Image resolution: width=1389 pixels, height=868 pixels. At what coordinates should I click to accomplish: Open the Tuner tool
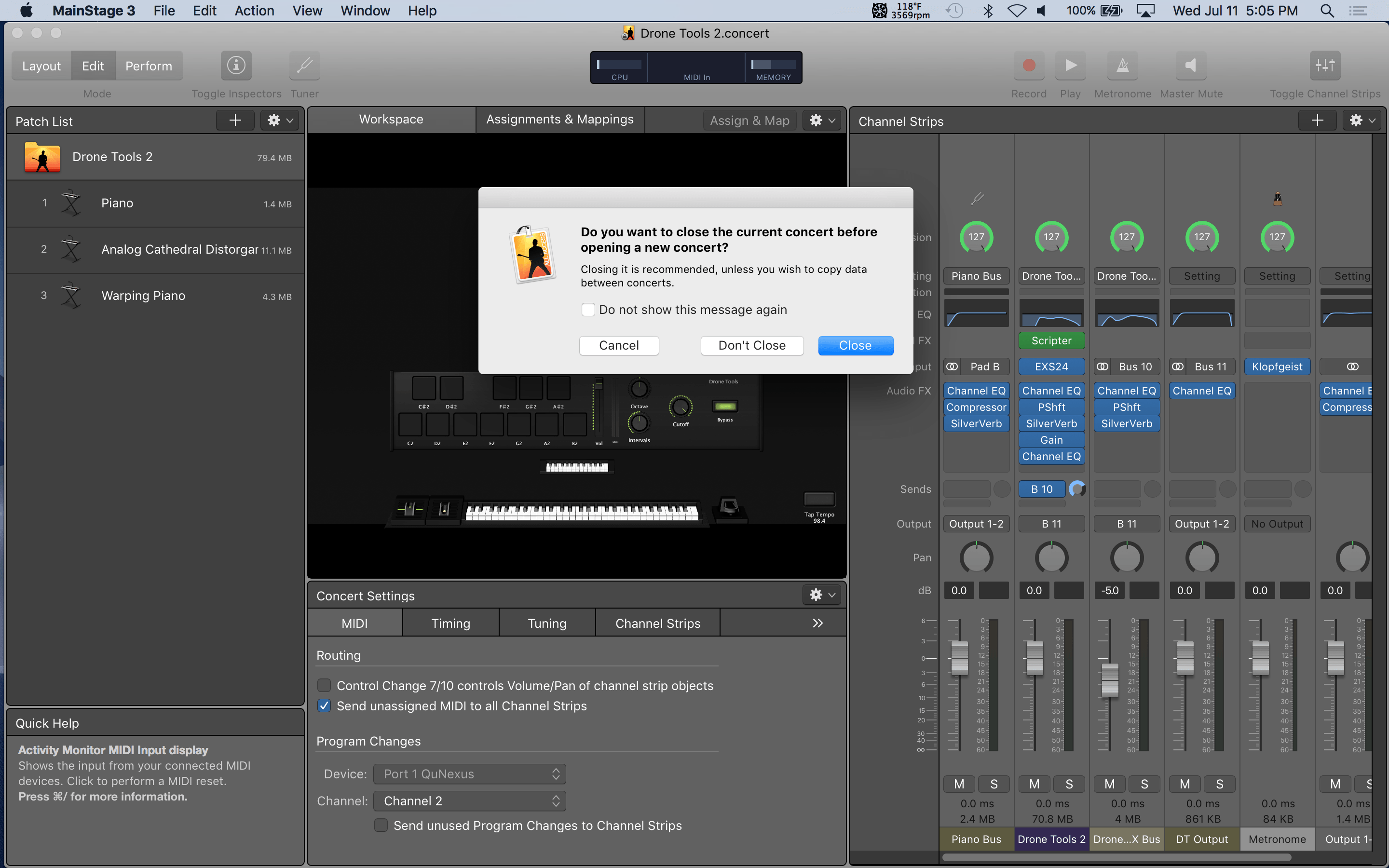click(x=304, y=66)
